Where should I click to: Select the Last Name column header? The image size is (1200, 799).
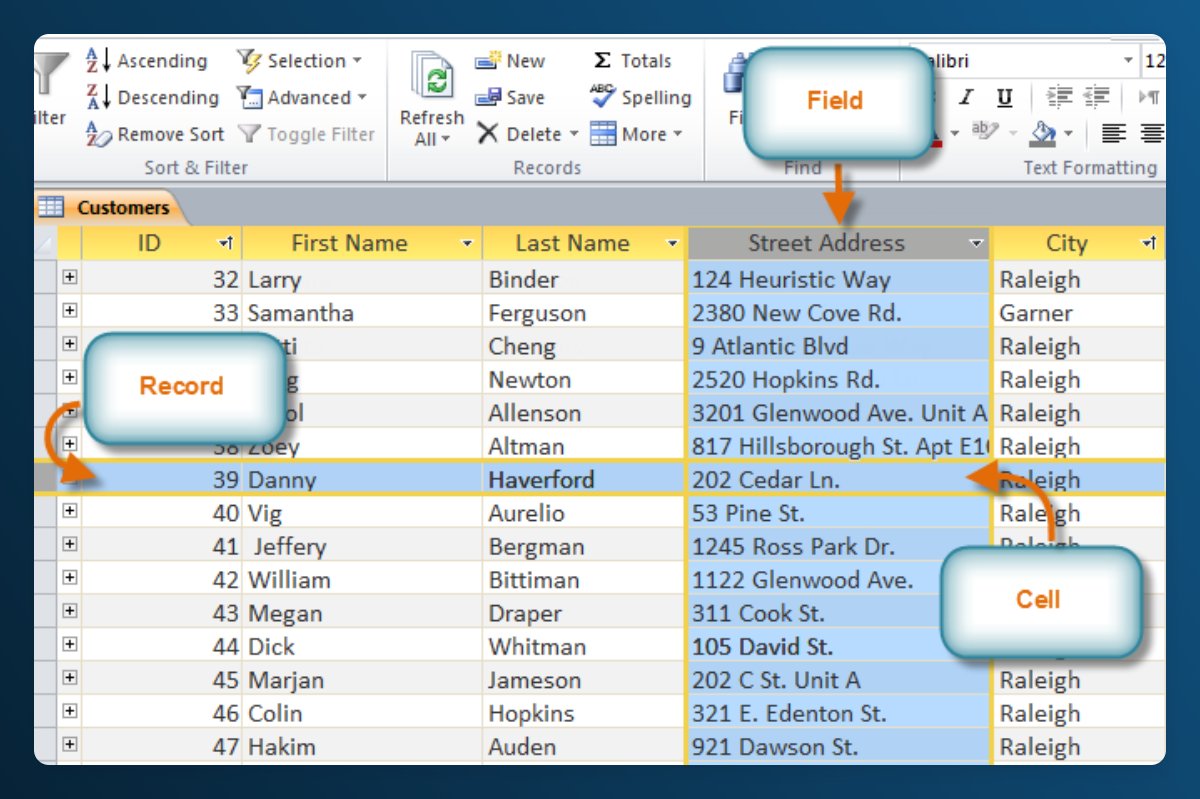point(584,243)
